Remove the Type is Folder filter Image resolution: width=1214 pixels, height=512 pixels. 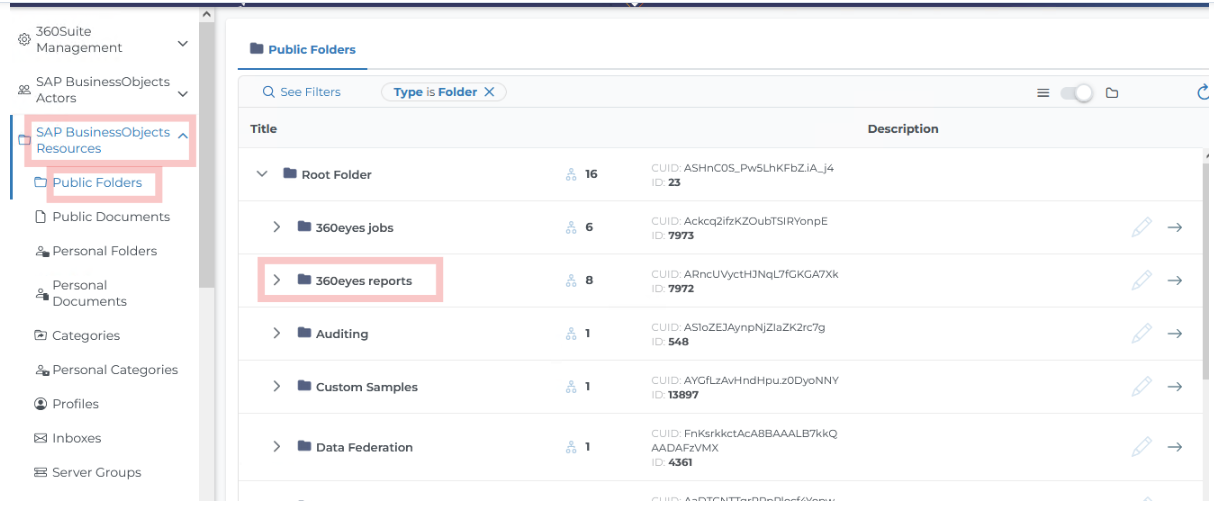489,92
